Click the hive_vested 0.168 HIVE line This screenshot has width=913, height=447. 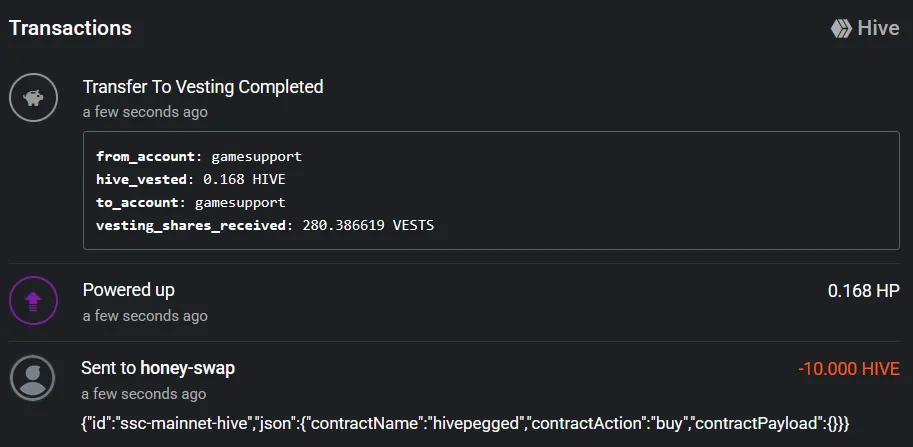190,179
